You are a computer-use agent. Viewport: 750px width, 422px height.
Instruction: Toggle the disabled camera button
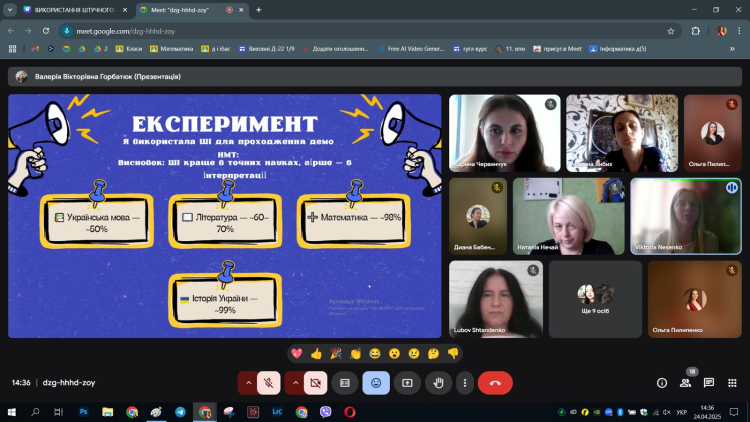pyautogui.click(x=316, y=382)
